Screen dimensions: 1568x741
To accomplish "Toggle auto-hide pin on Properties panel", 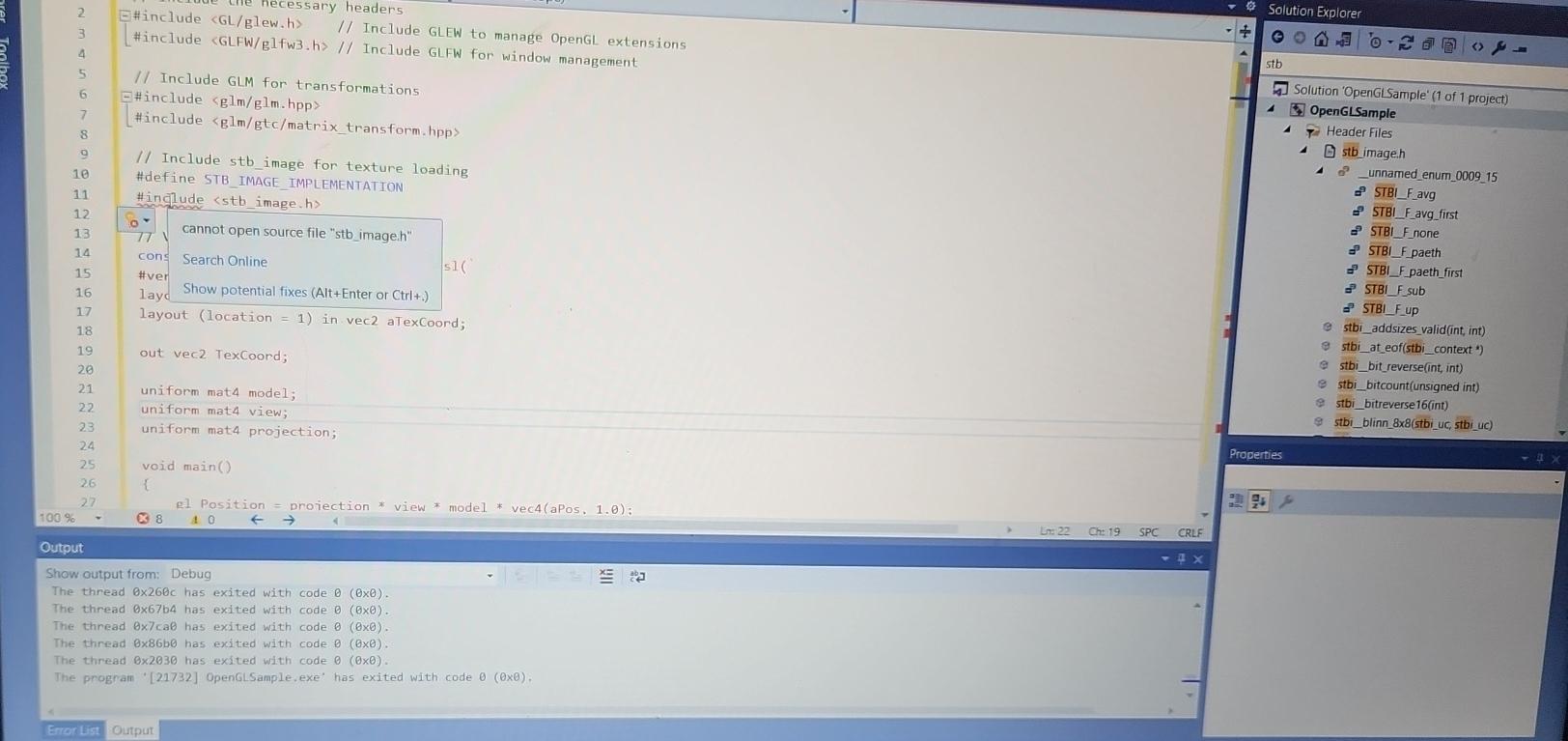I will 1540,458.
